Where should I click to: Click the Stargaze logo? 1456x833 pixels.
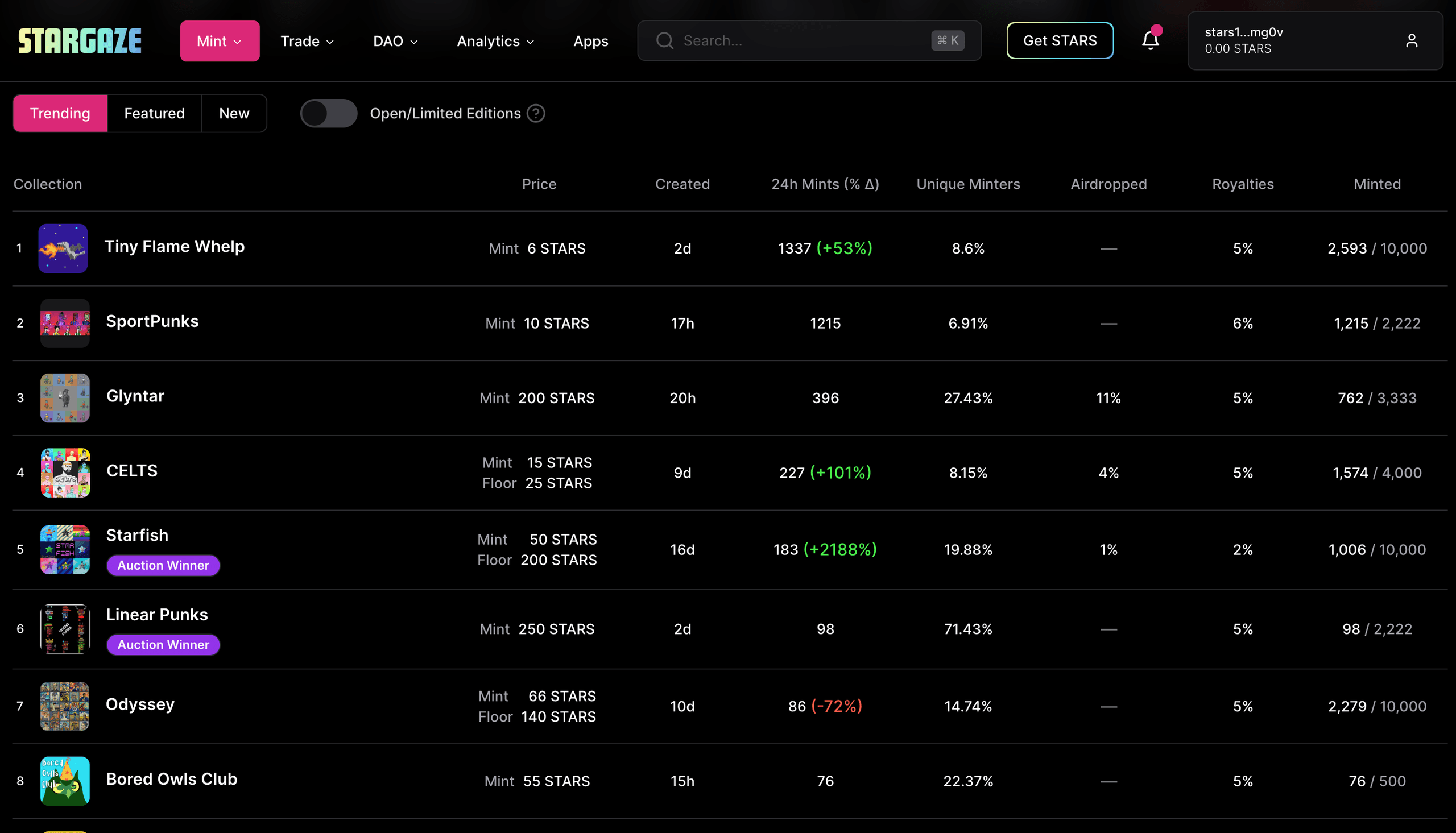tap(80, 40)
